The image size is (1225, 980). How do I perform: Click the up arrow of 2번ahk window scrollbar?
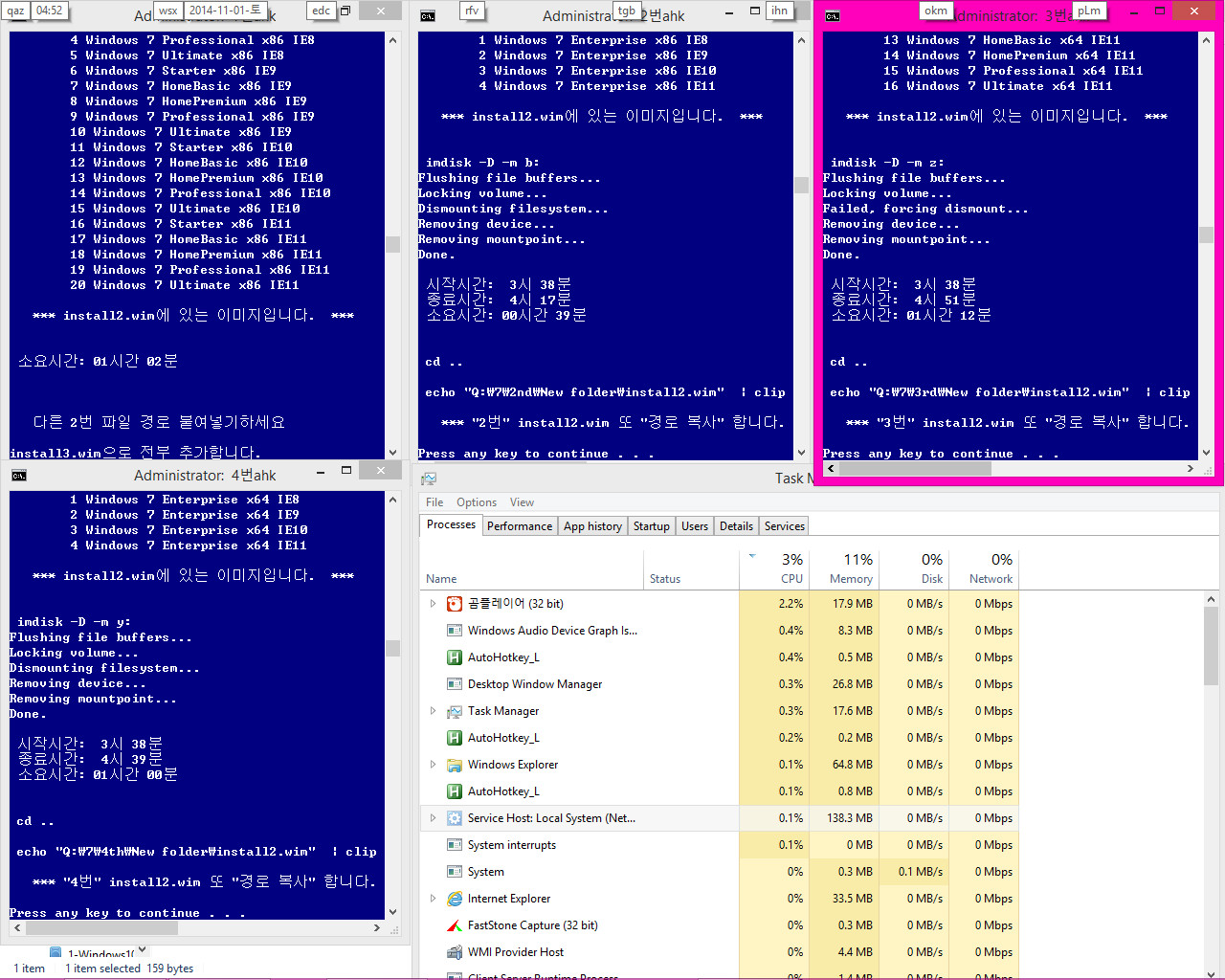[801, 40]
